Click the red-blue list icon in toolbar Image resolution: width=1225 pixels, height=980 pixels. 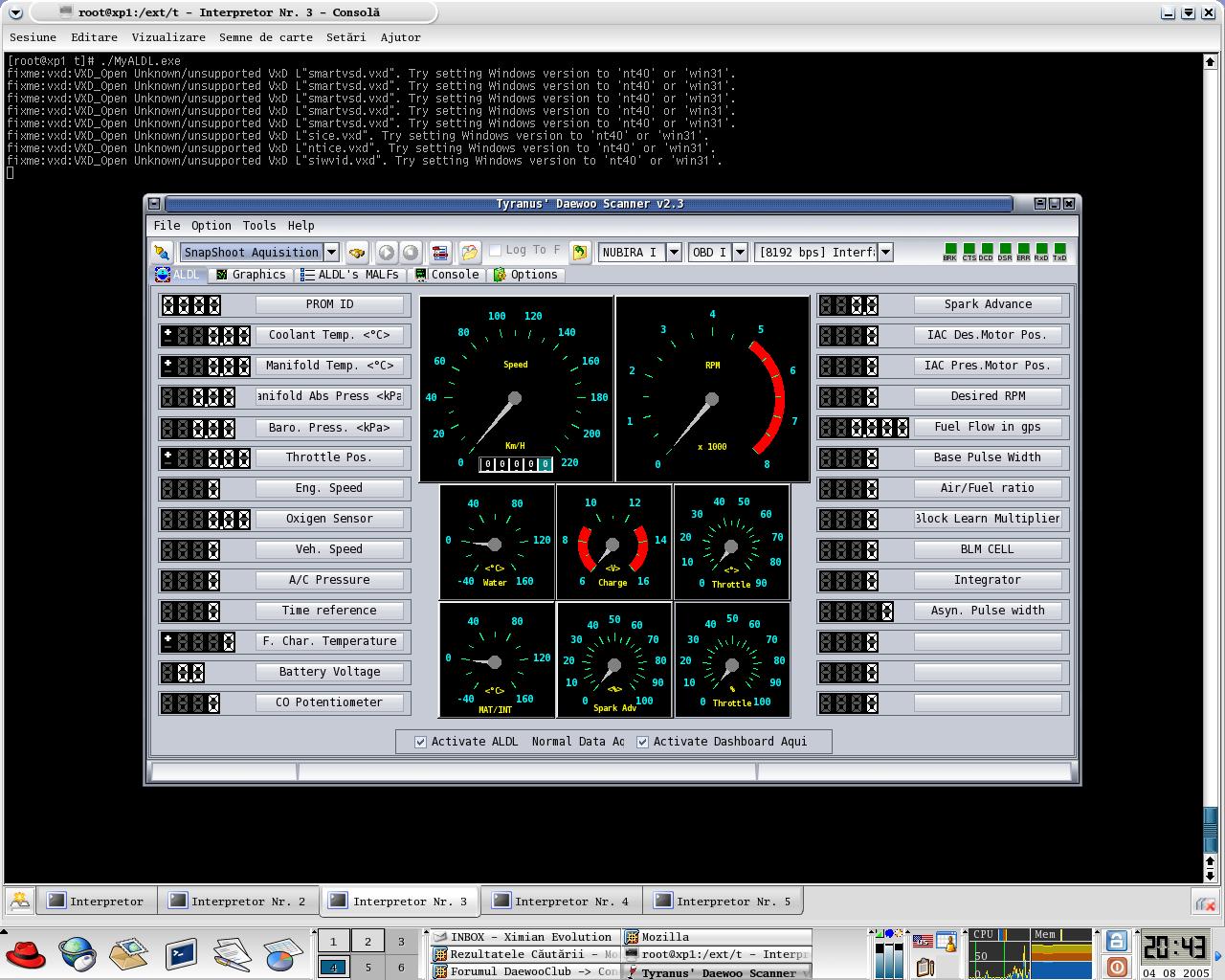(439, 253)
